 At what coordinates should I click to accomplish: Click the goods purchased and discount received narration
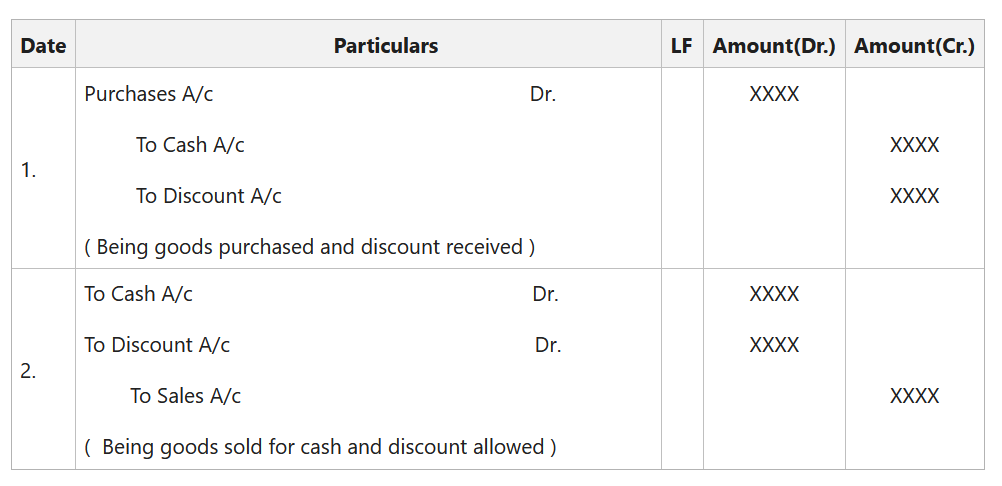coord(310,247)
